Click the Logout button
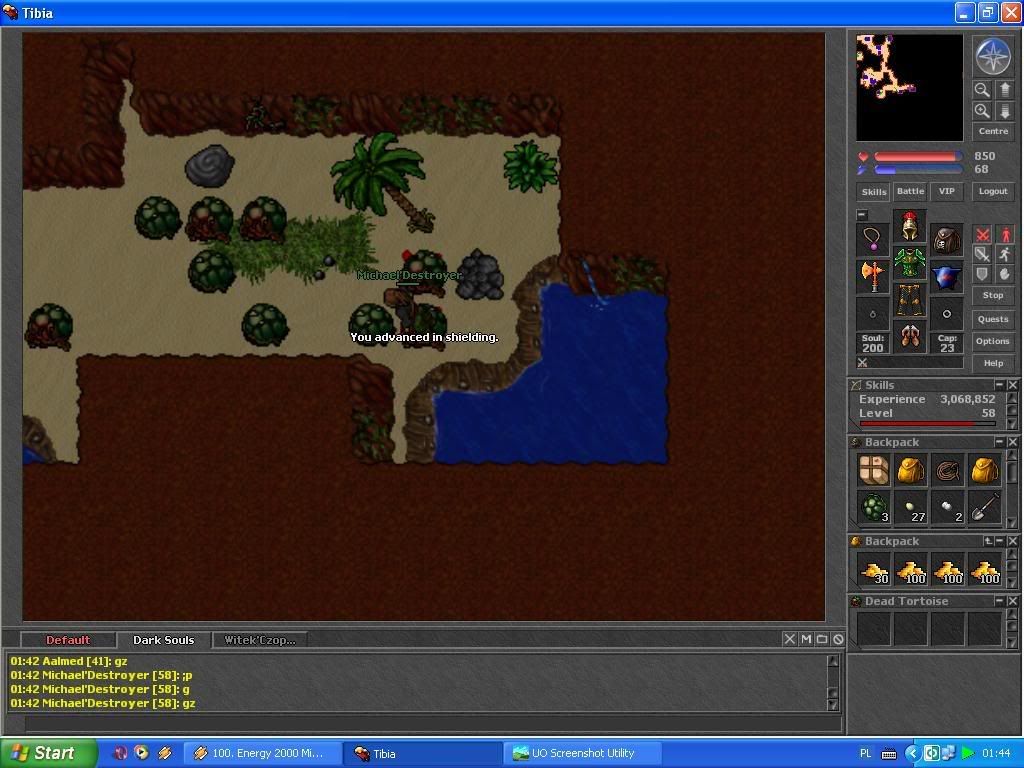This screenshot has width=1024, height=768. (x=993, y=191)
